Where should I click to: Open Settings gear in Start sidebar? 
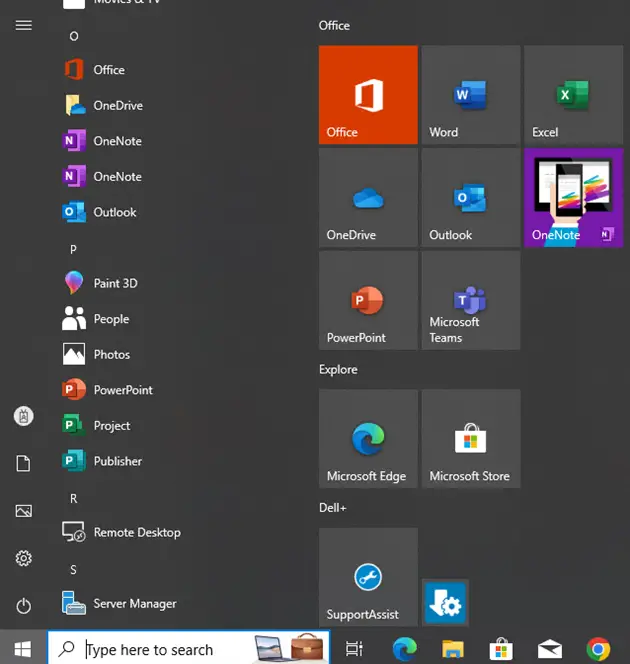[24, 558]
